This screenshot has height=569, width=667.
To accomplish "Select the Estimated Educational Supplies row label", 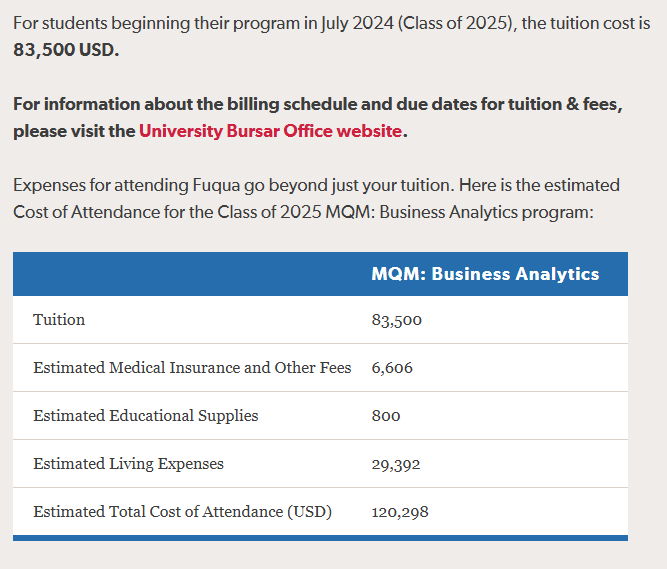I will coord(145,416).
